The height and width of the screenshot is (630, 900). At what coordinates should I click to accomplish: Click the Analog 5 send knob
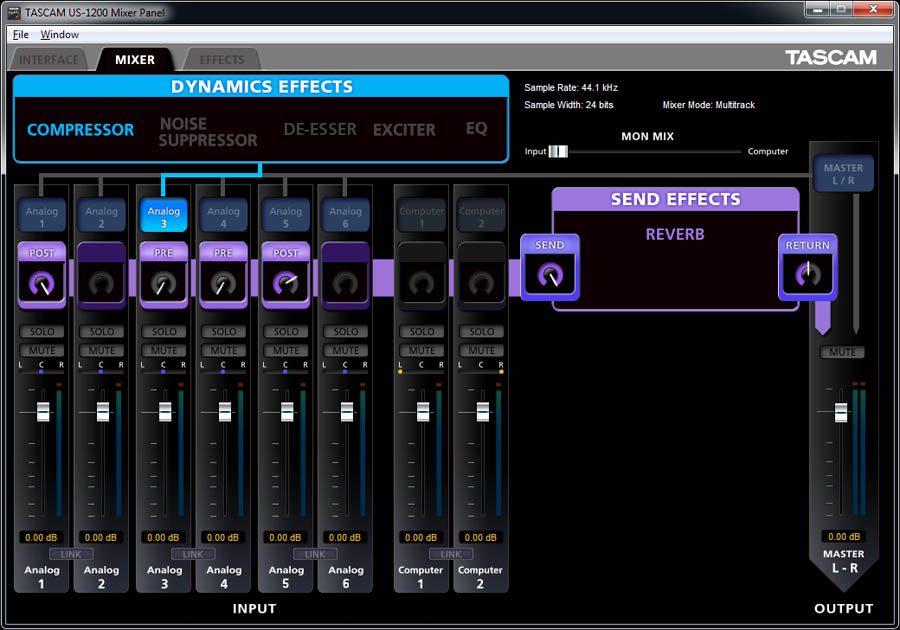pyautogui.click(x=286, y=284)
